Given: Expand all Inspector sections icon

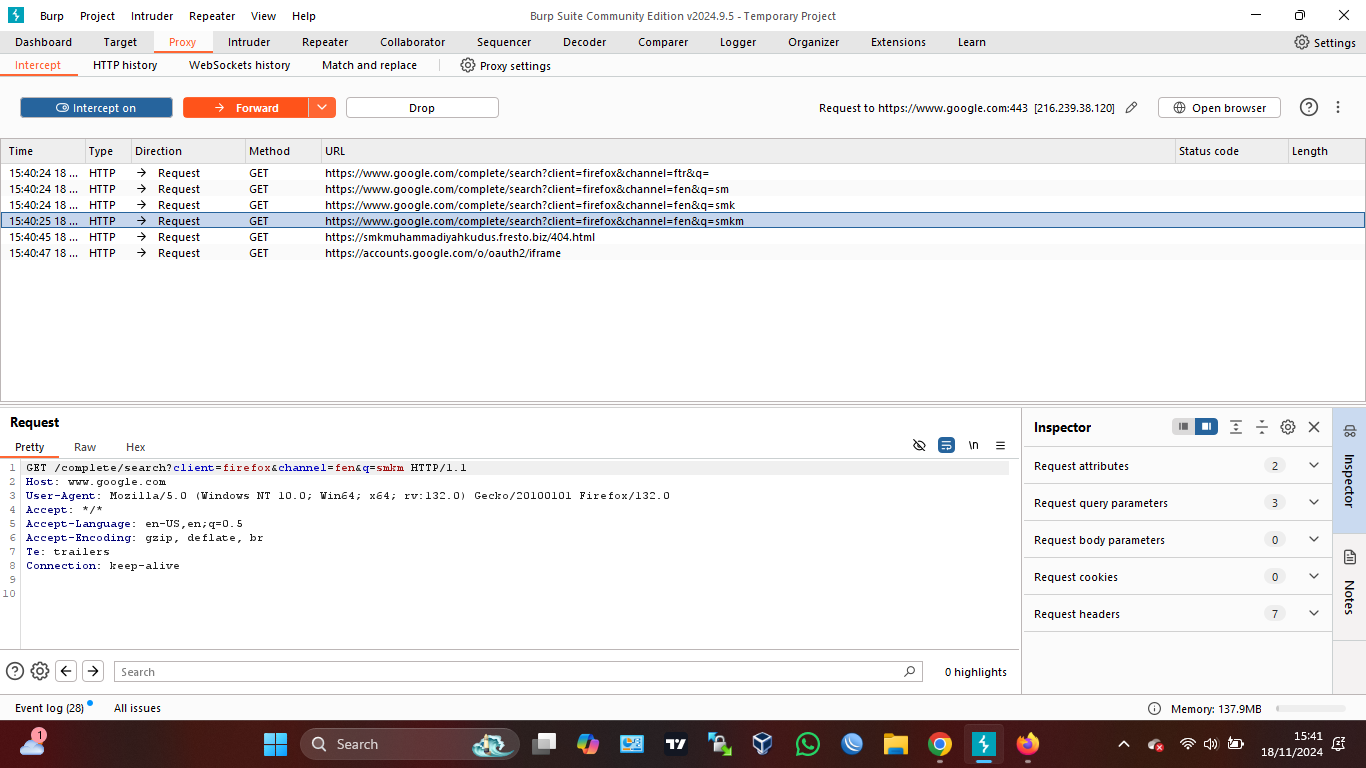Looking at the screenshot, I should click(1236, 427).
